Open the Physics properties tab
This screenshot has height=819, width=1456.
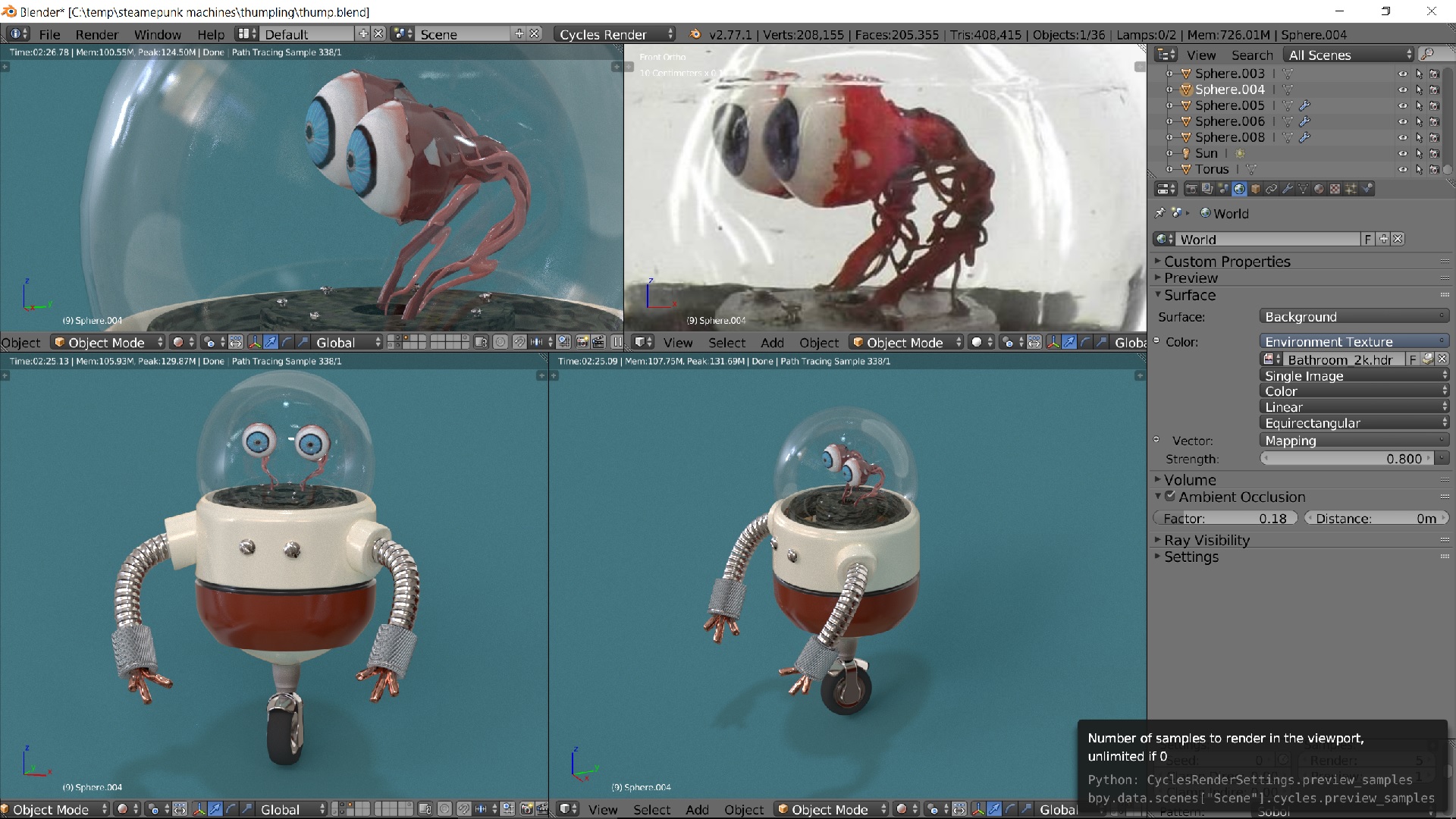click(x=1367, y=189)
